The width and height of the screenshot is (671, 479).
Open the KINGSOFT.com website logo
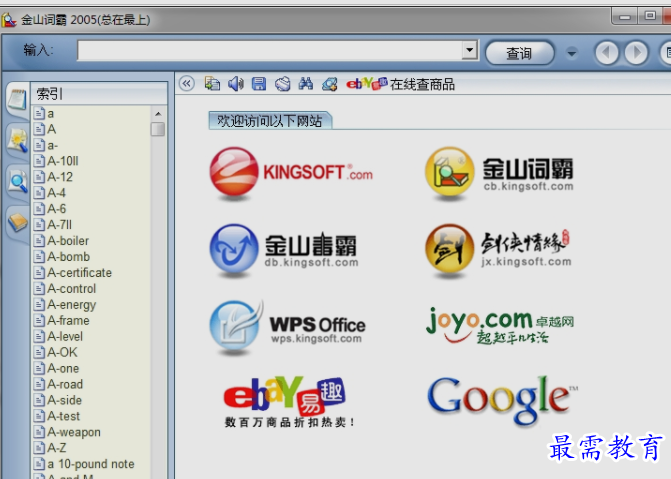pyautogui.click(x=291, y=173)
